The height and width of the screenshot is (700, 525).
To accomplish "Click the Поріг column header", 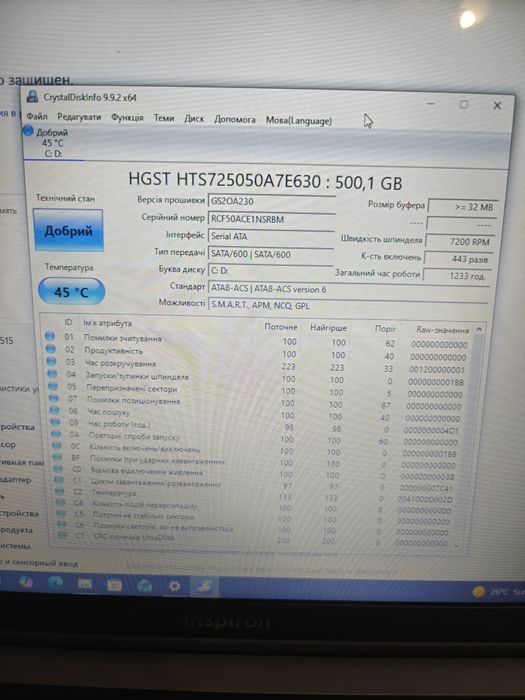I will click(x=385, y=329).
